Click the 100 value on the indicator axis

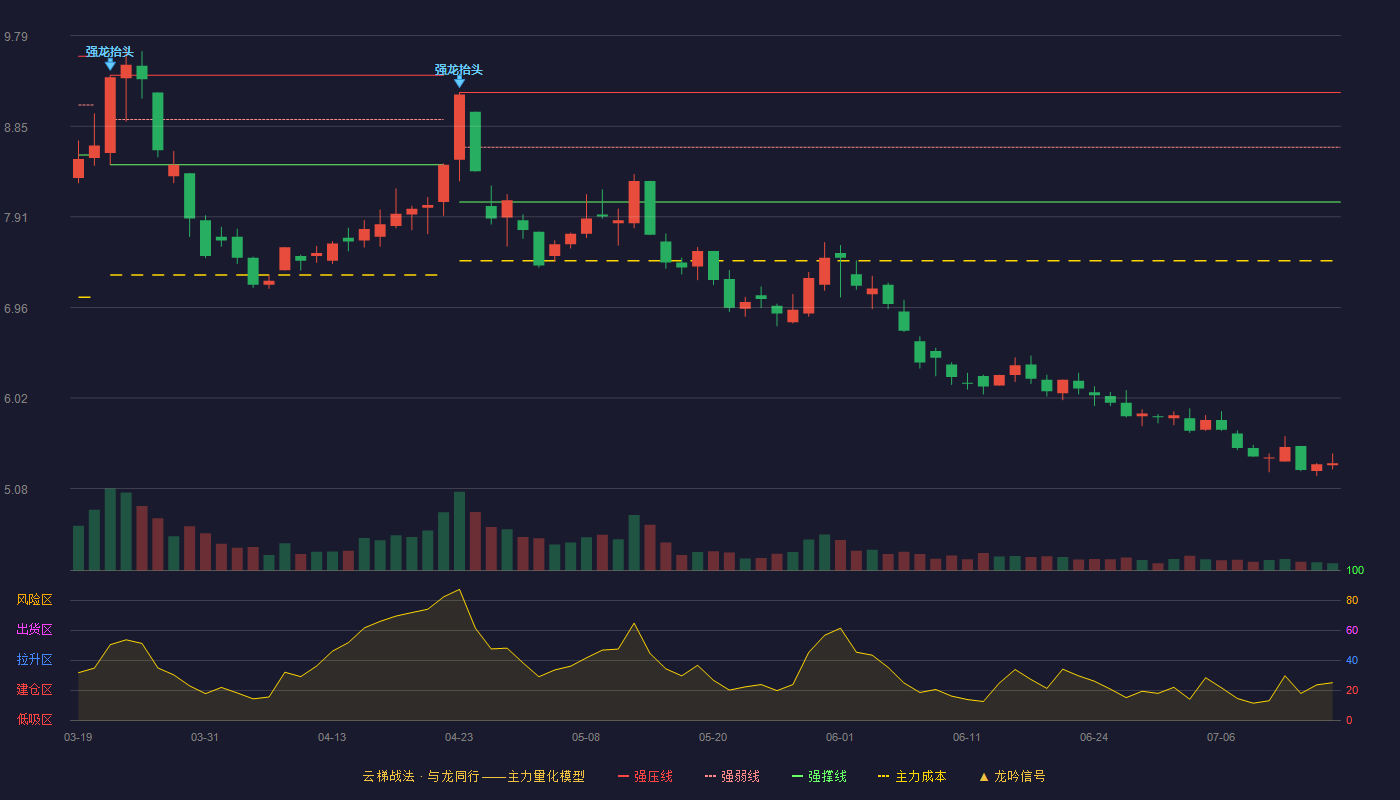1355,571
